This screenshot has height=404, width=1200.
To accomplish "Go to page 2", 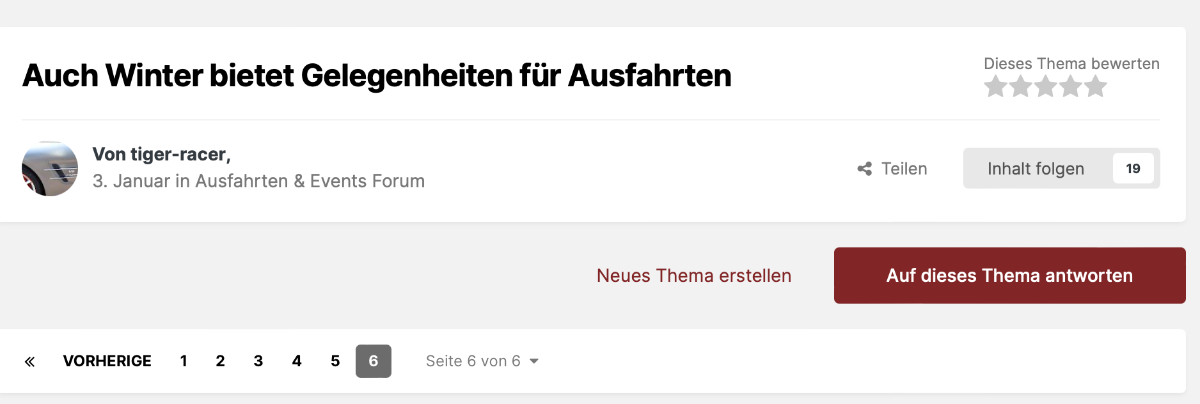I will pos(220,361).
